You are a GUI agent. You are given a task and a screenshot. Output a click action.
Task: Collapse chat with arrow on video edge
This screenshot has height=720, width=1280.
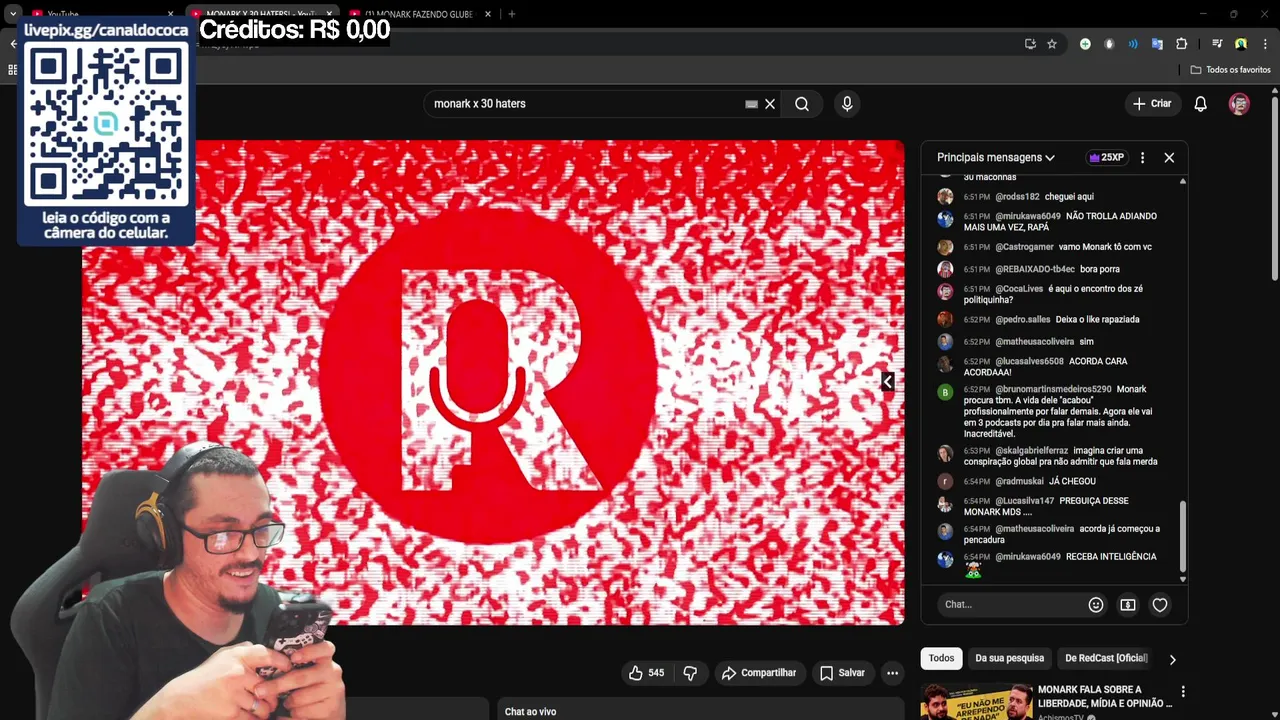pyautogui.click(x=887, y=382)
